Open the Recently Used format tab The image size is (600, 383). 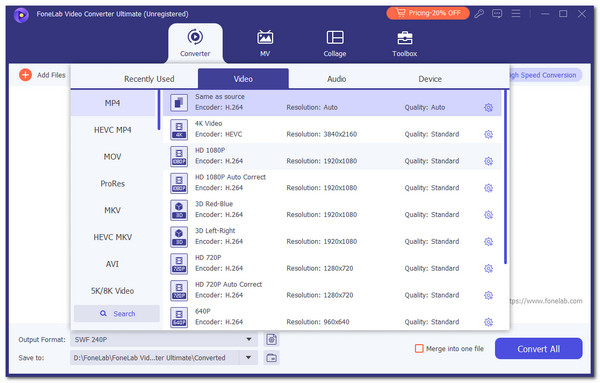point(149,79)
